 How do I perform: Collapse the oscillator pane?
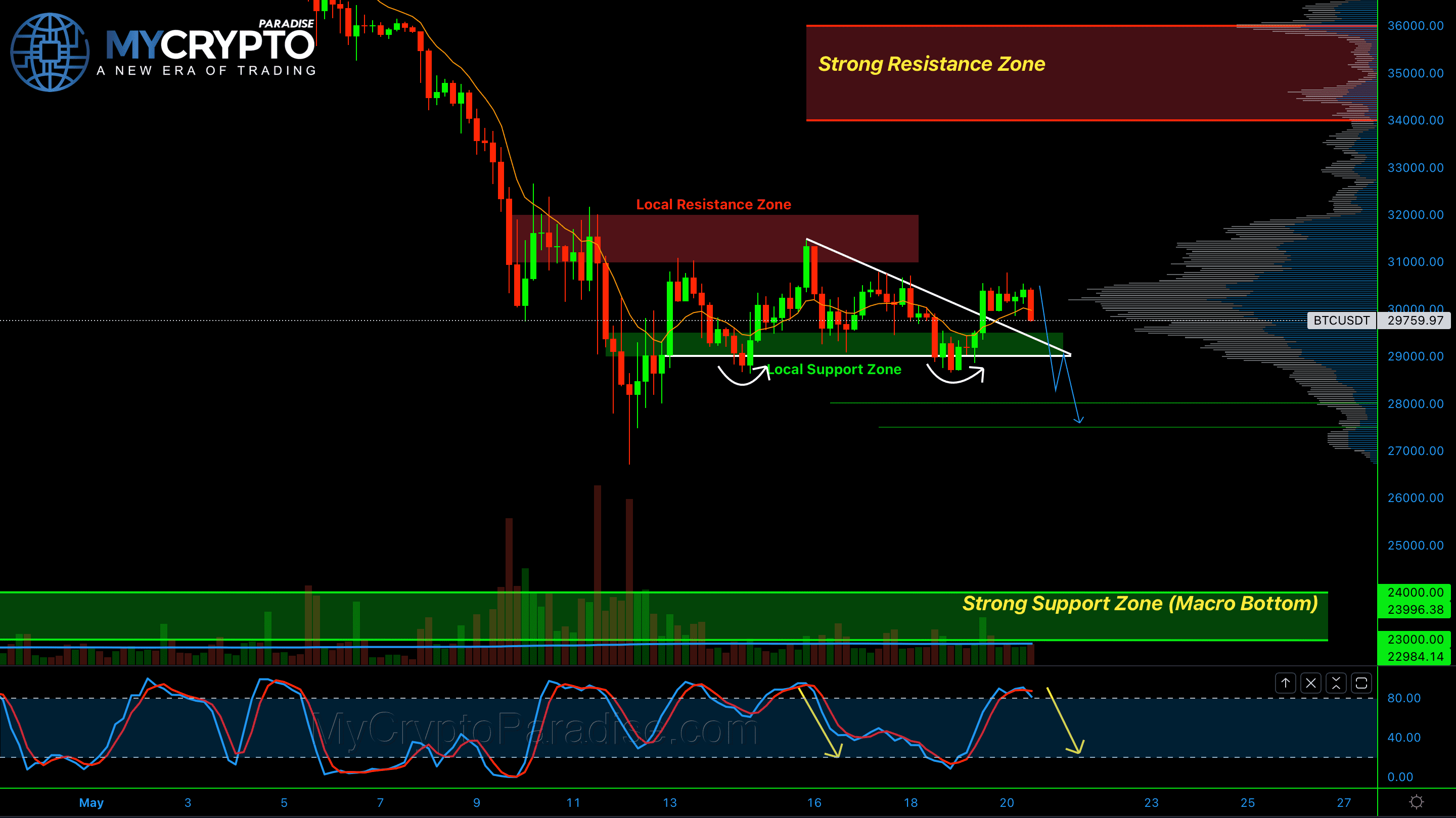[1336, 683]
